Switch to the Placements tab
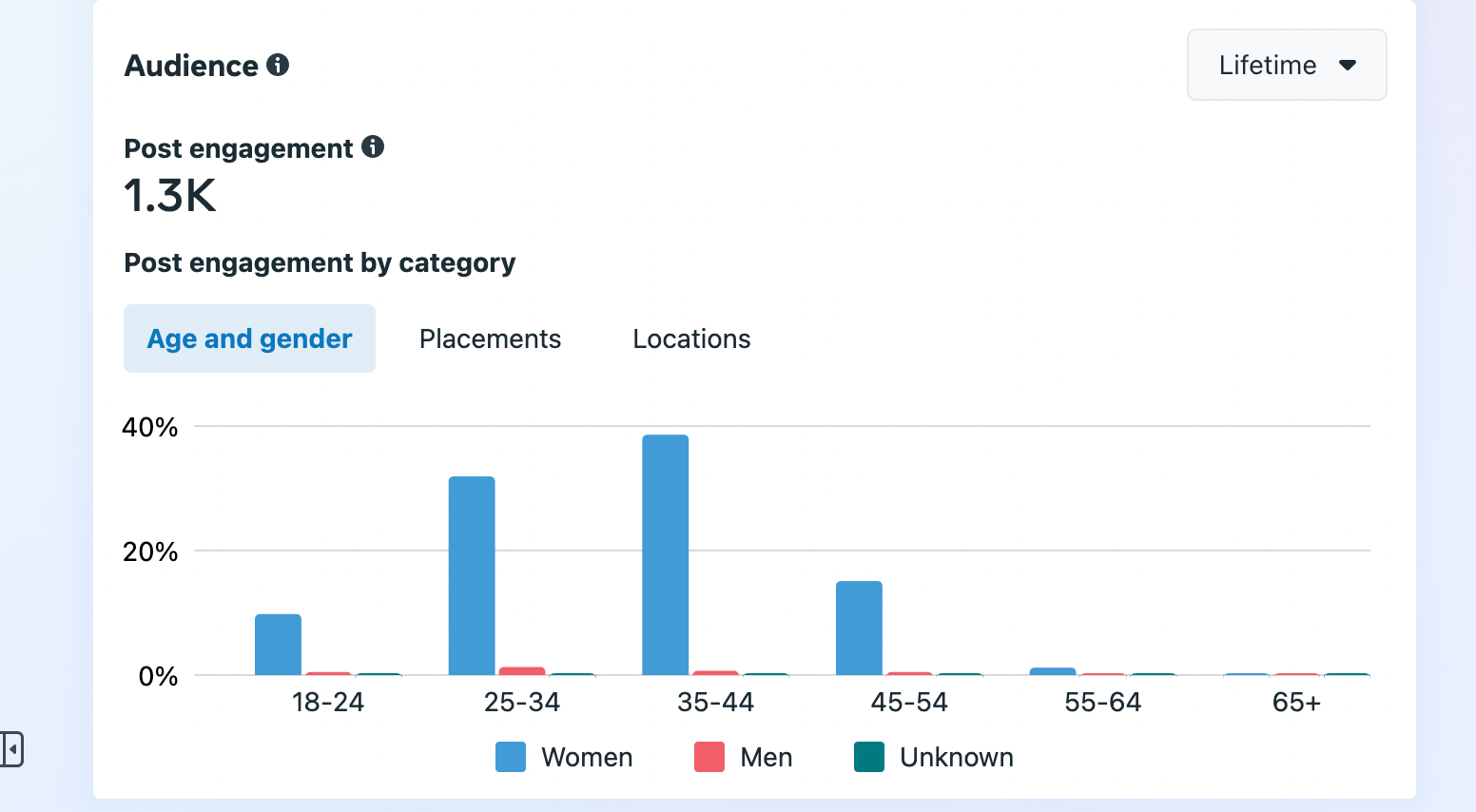 (490, 338)
